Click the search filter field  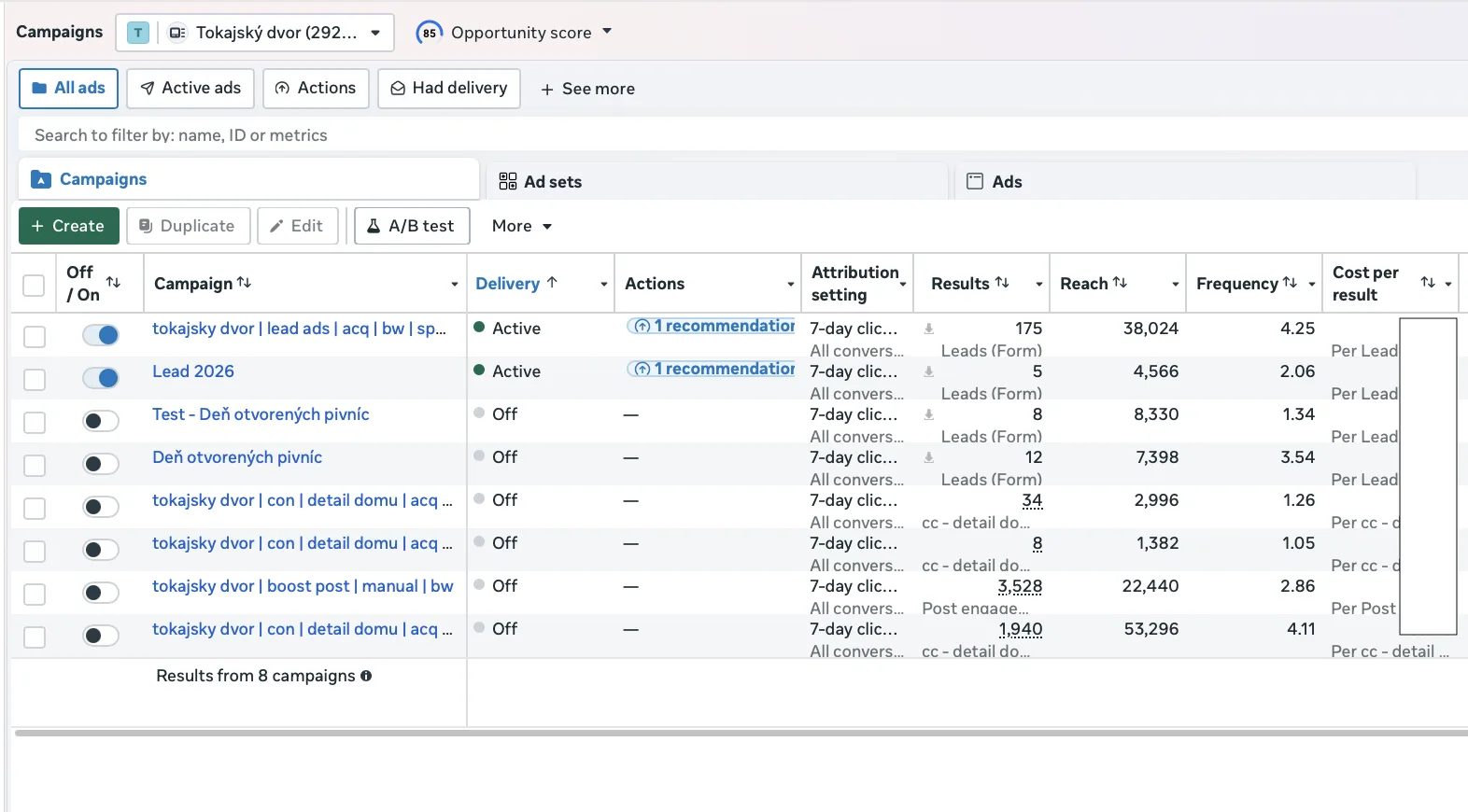pos(743,134)
